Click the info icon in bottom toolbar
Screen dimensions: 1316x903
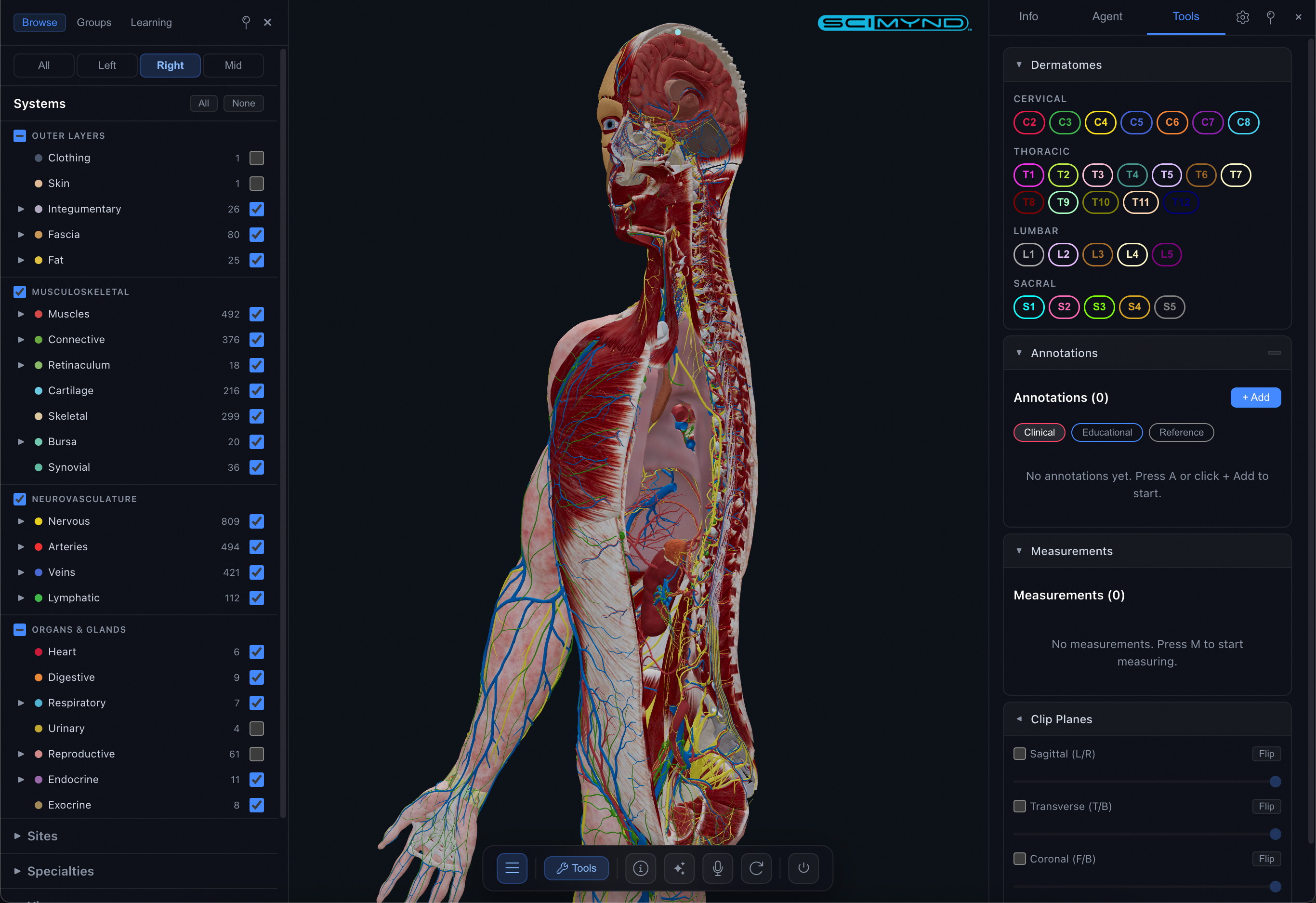coord(641,868)
